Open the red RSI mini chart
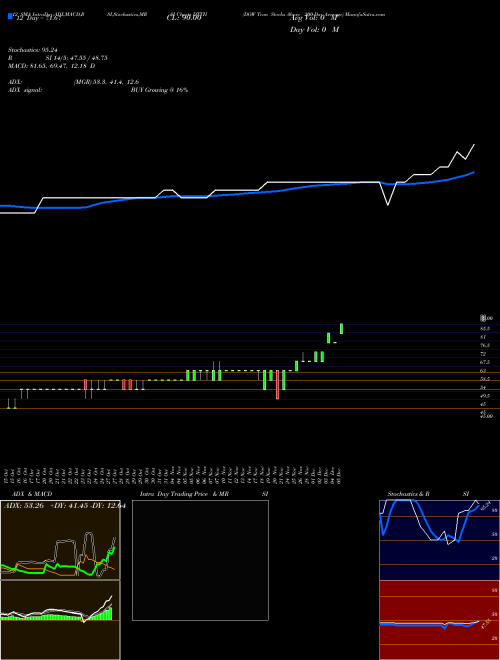The width and height of the screenshot is (500, 660). 439,620
